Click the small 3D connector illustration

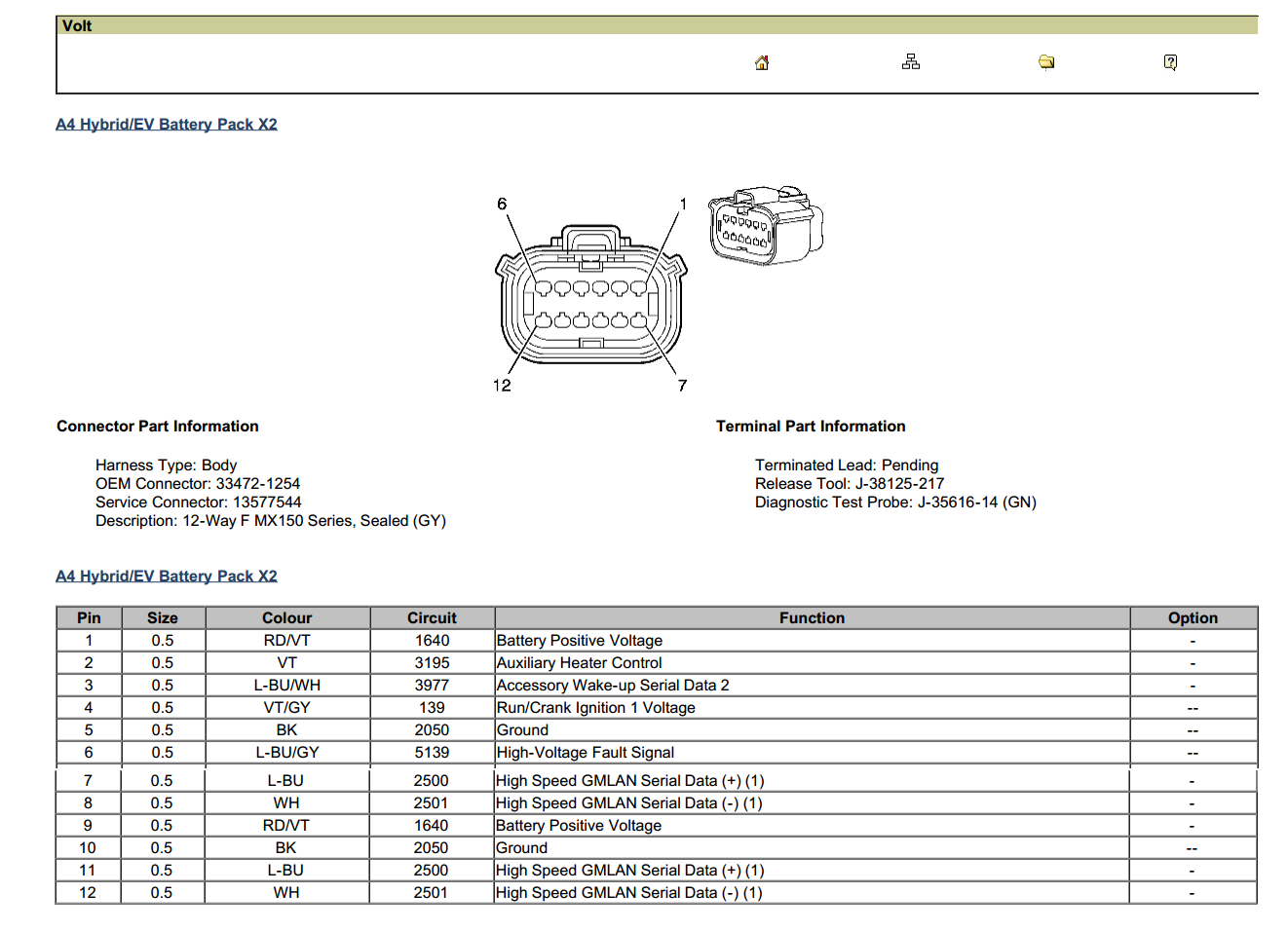pyautogui.click(x=766, y=226)
